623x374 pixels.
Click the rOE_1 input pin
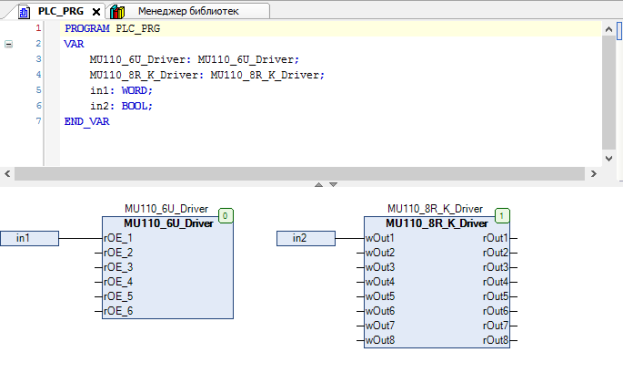118,238
